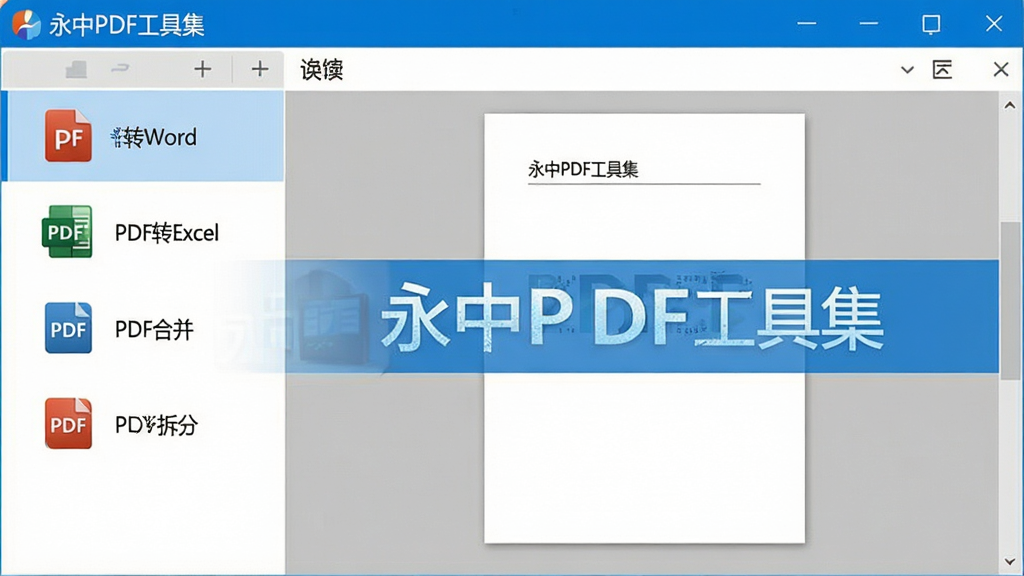Maximize the application window

(931, 24)
